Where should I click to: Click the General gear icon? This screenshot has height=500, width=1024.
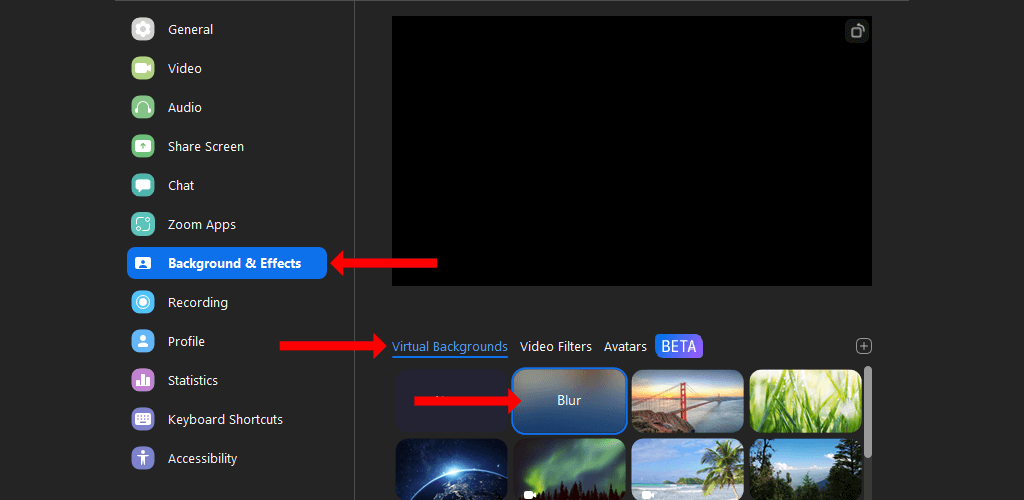143,29
